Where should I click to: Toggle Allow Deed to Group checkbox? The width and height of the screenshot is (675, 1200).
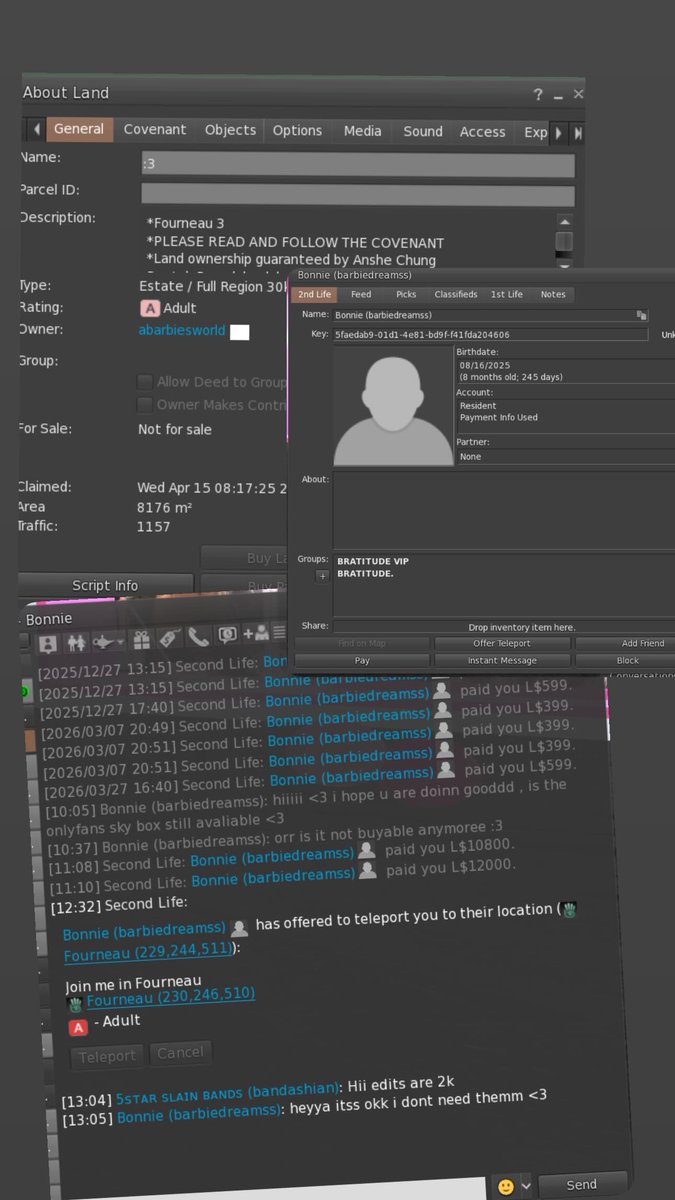click(x=145, y=382)
